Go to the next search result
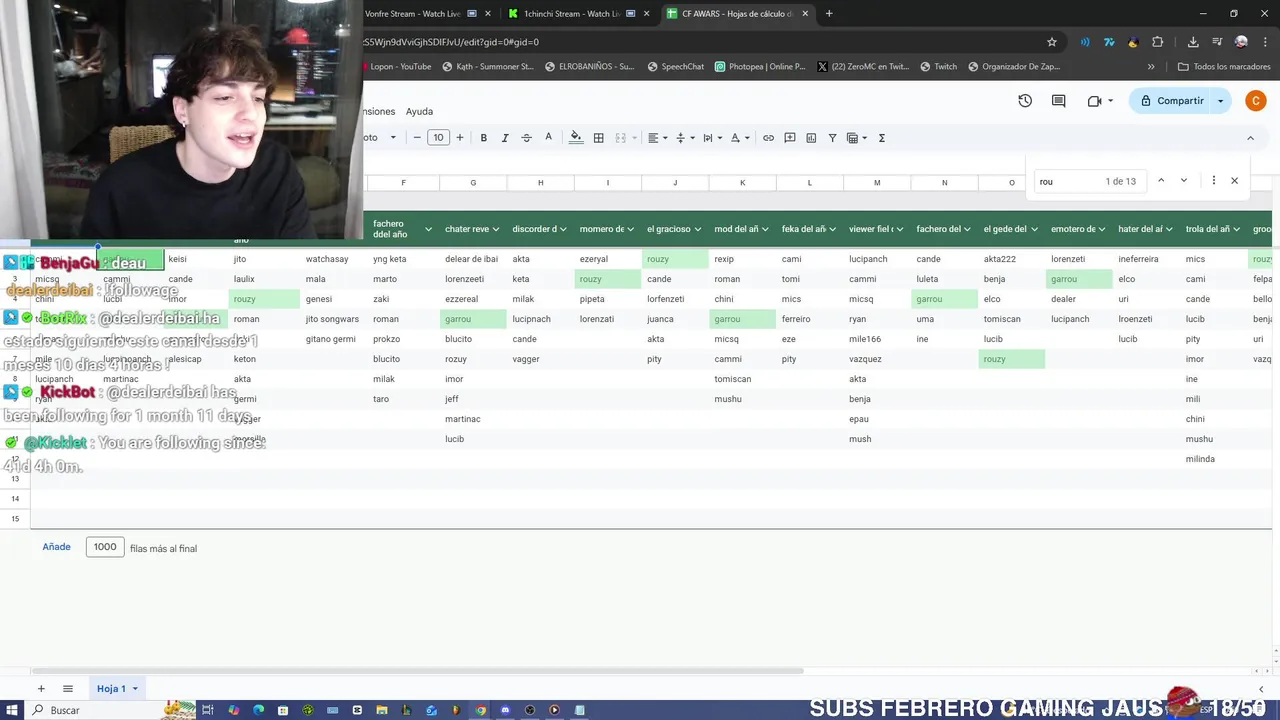 tap(1184, 181)
